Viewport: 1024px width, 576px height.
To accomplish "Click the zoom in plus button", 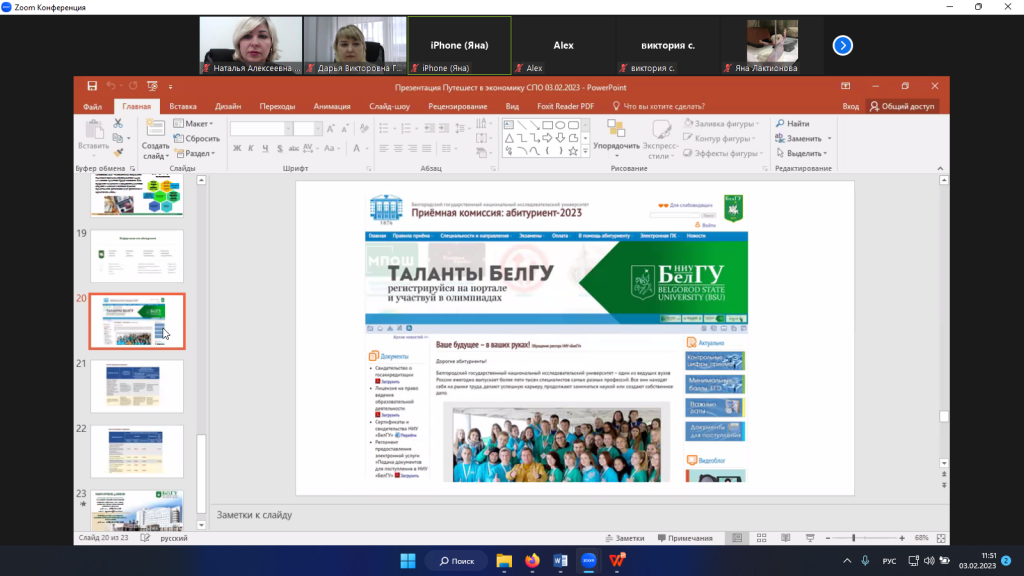I will pyautogui.click(x=902, y=538).
